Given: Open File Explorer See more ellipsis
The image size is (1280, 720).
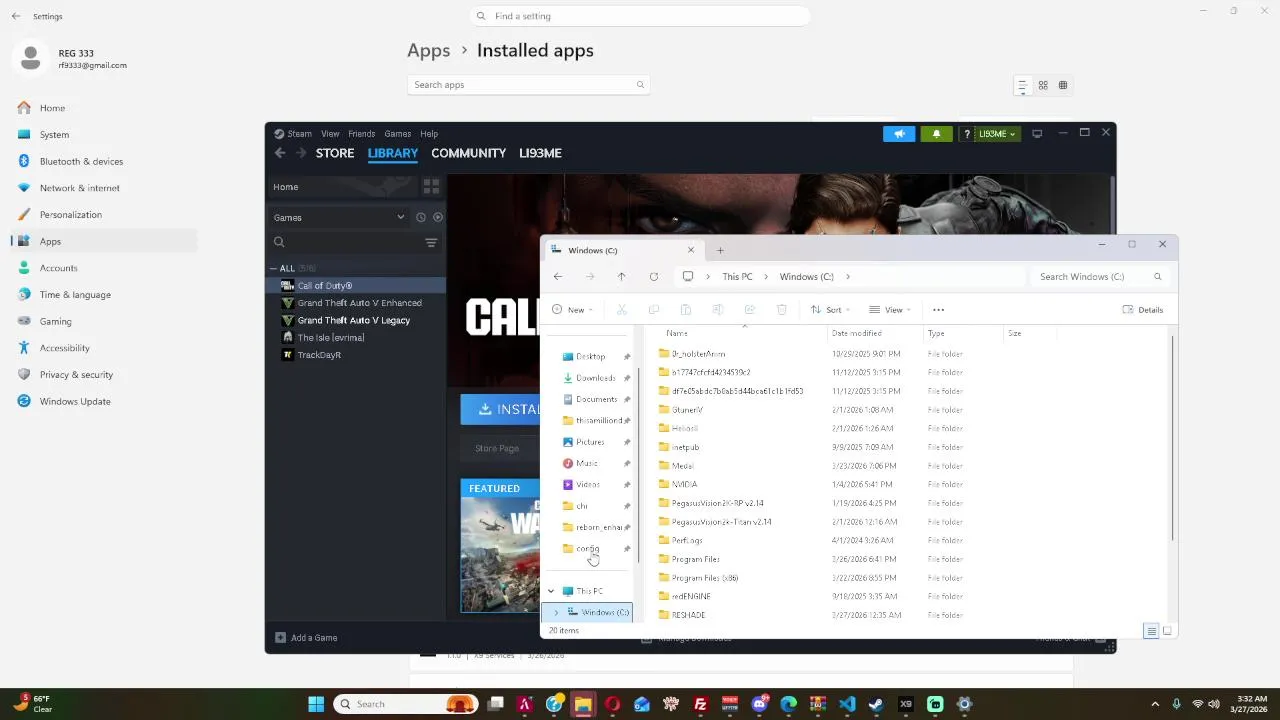Looking at the screenshot, I should point(938,310).
